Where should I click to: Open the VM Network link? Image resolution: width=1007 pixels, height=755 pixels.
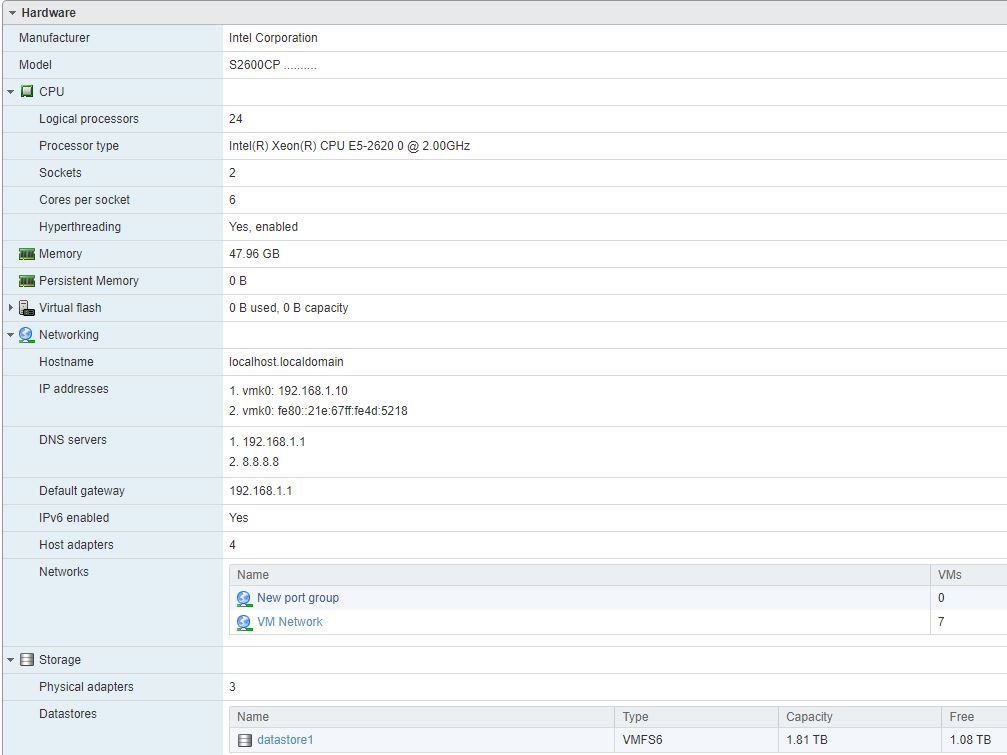coord(290,622)
